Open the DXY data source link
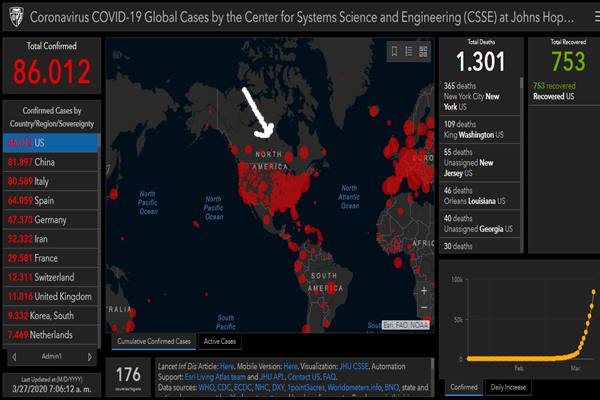This screenshot has width=600, height=400. (x=278, y=388)
